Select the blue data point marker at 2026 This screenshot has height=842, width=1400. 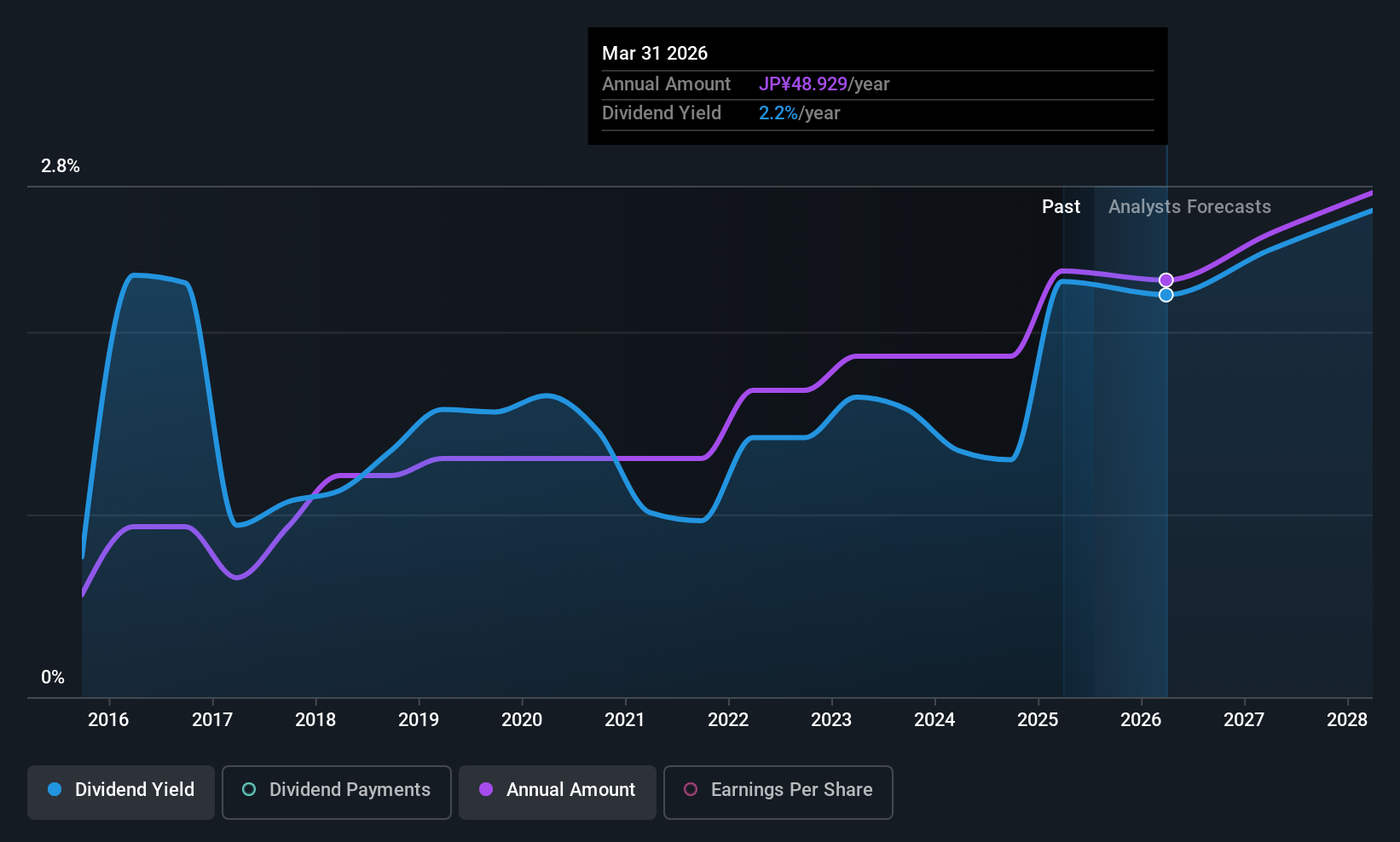coord(1166,295)
